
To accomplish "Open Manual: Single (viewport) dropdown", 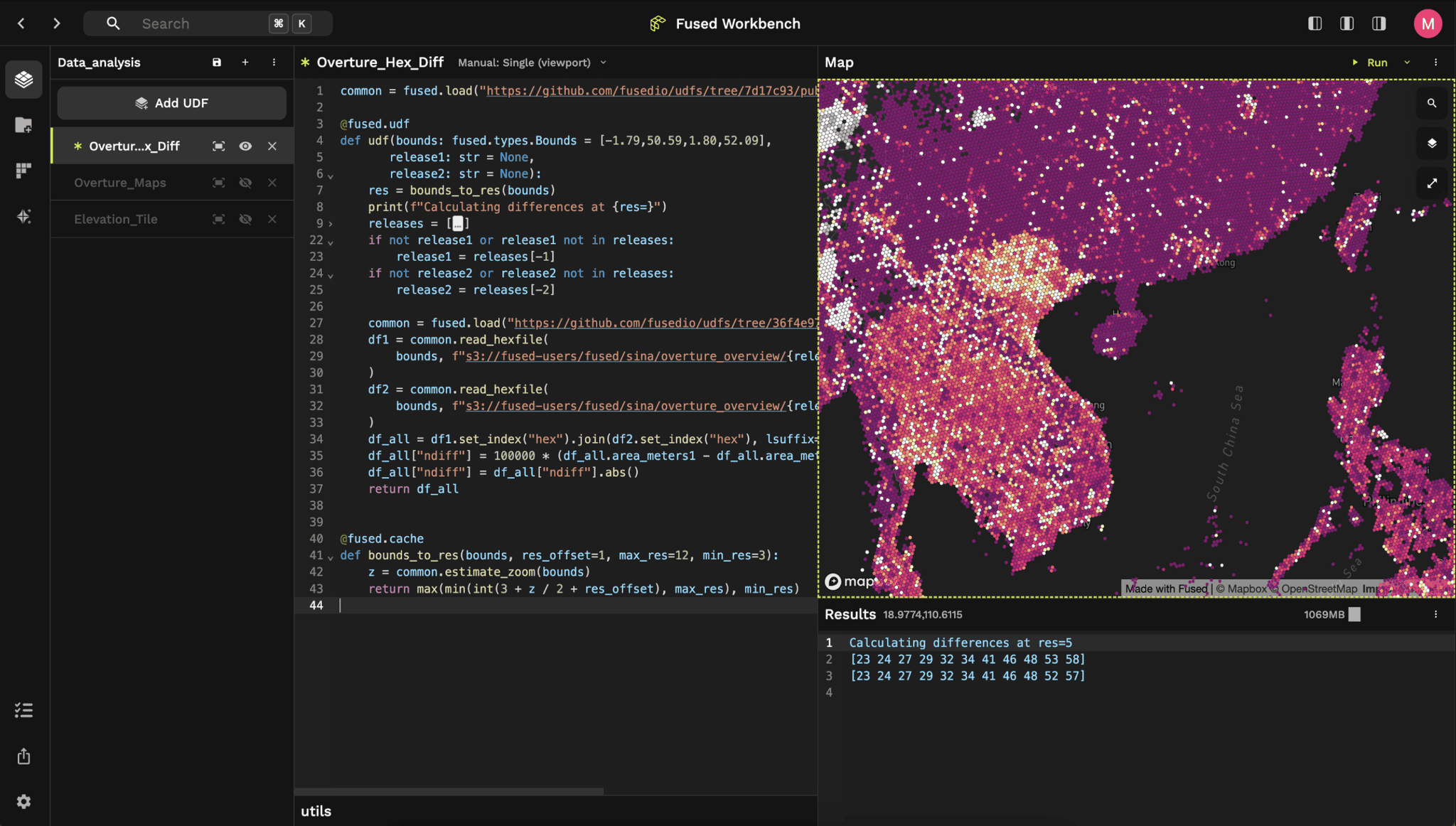I will point(532,63).
